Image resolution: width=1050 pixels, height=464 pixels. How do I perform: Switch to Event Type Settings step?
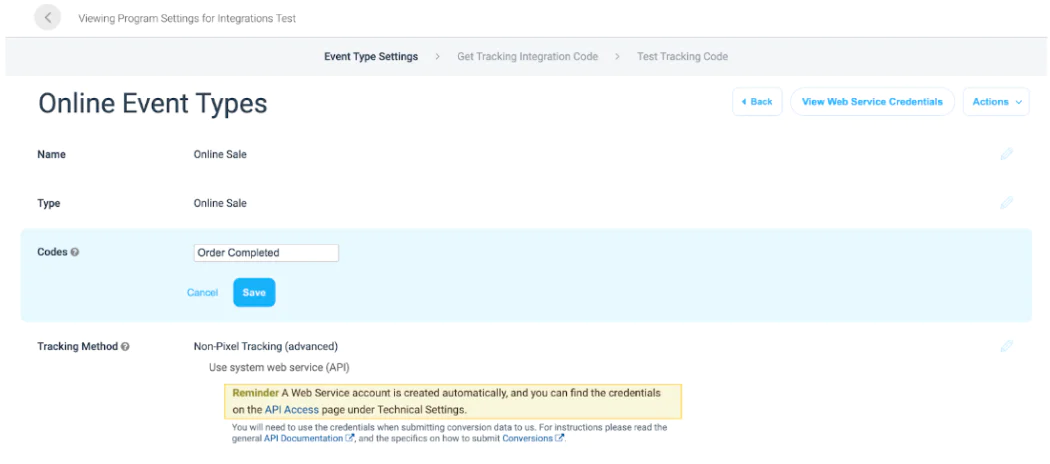[371, 57]
